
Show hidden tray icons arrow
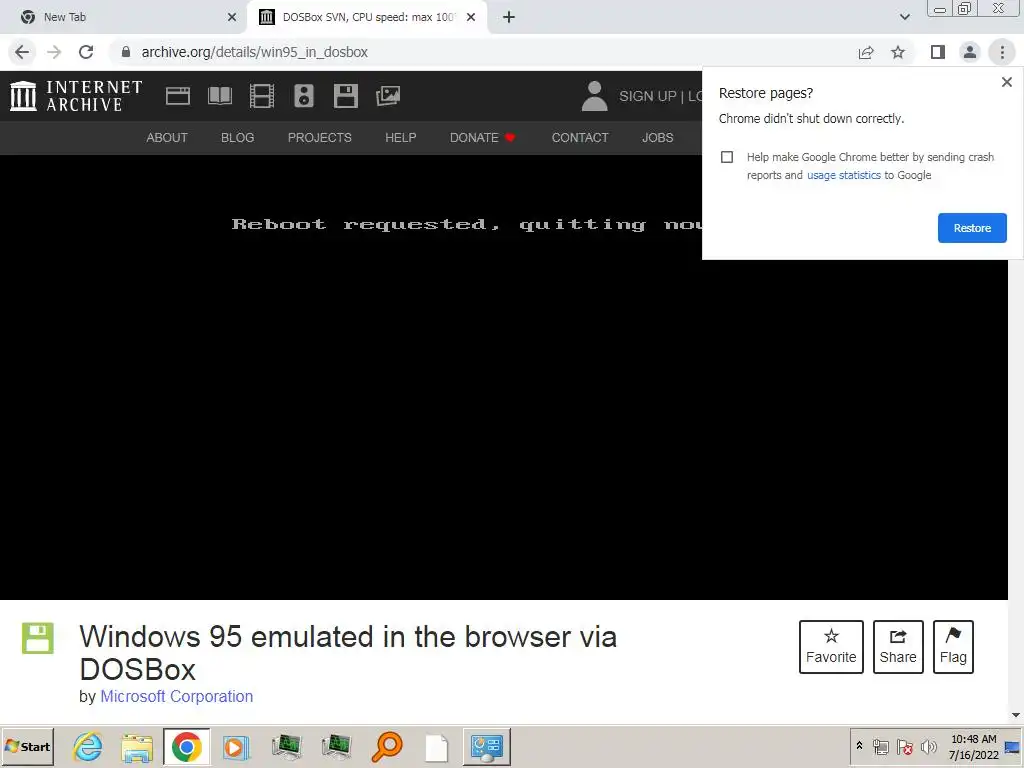pyautogui.click(x=859, y=746)
